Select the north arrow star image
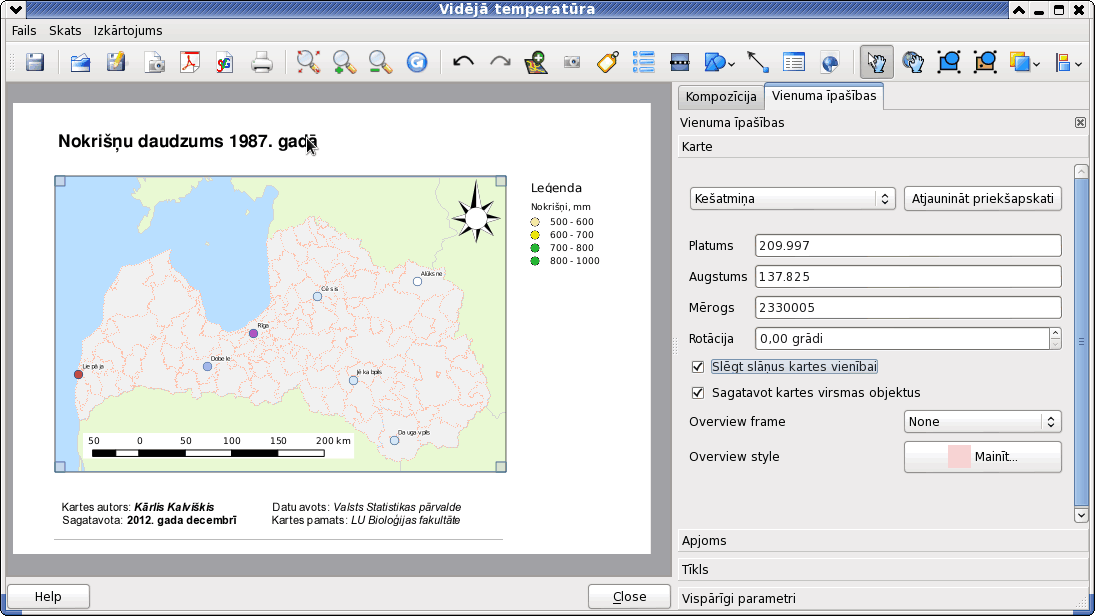The height and width of the screenshot is (616, 1095). pos(476,212)
